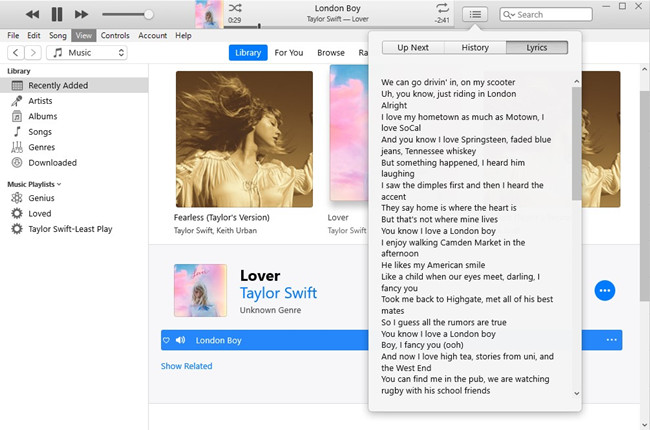Screen dimensions: 650x430
Task: Click the blue circular more options button
Action: coord(605,290)
